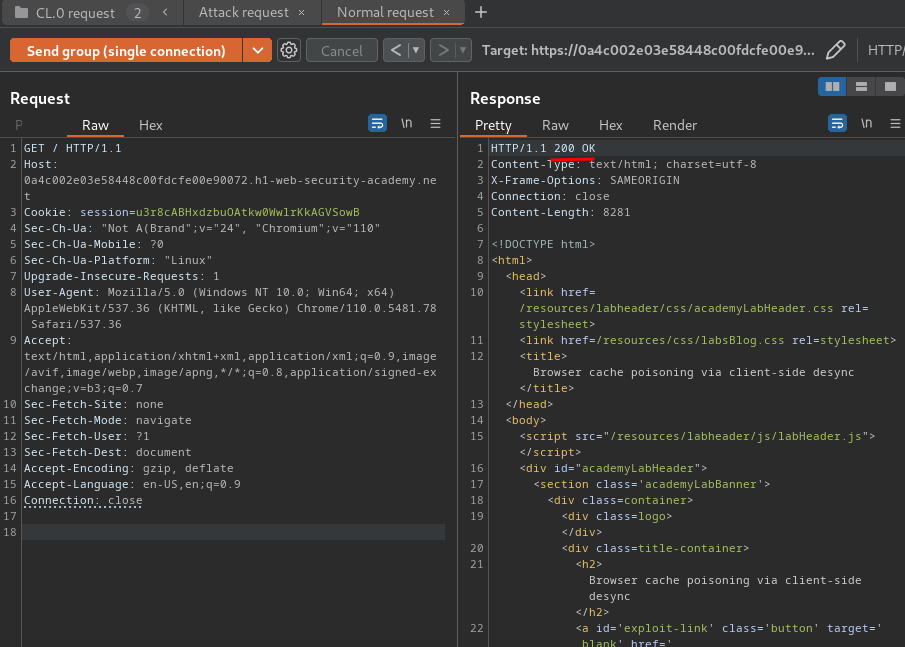Select the Response Render tab

675,125
